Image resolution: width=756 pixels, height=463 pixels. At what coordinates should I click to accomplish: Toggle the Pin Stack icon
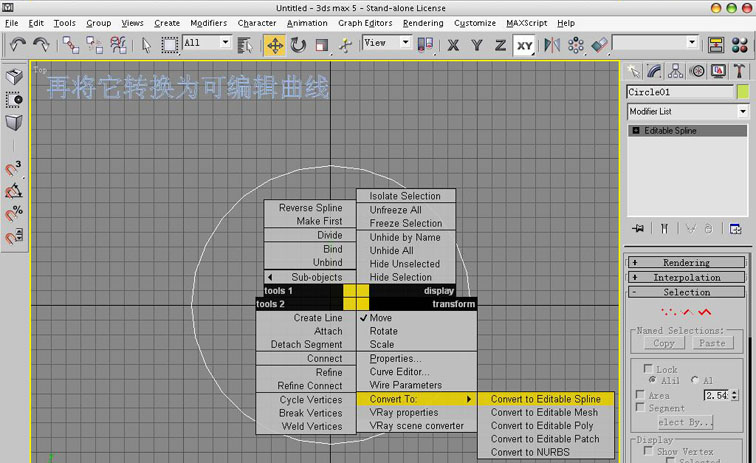click(x=638, y=228)
